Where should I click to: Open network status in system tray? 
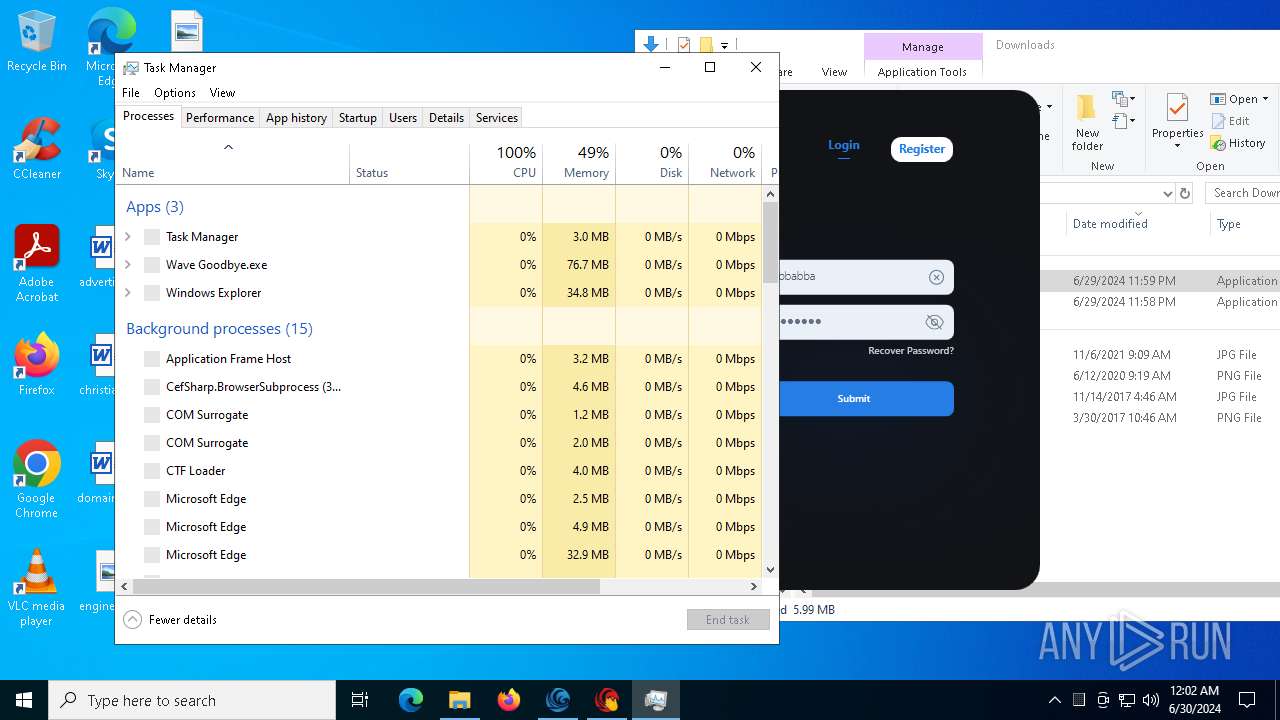click(x=1127, y=700)
